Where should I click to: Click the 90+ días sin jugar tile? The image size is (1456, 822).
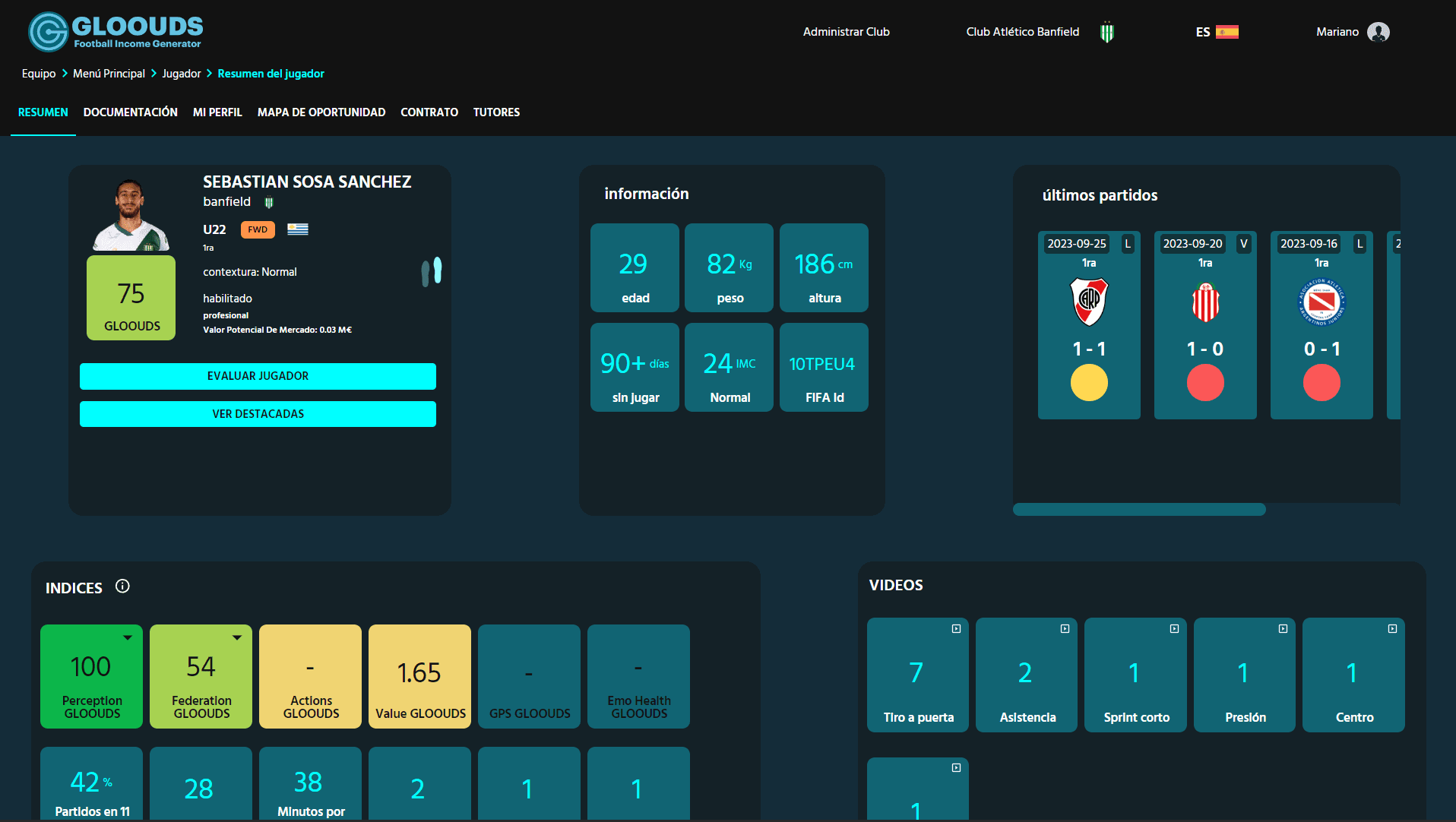[635, 367]
